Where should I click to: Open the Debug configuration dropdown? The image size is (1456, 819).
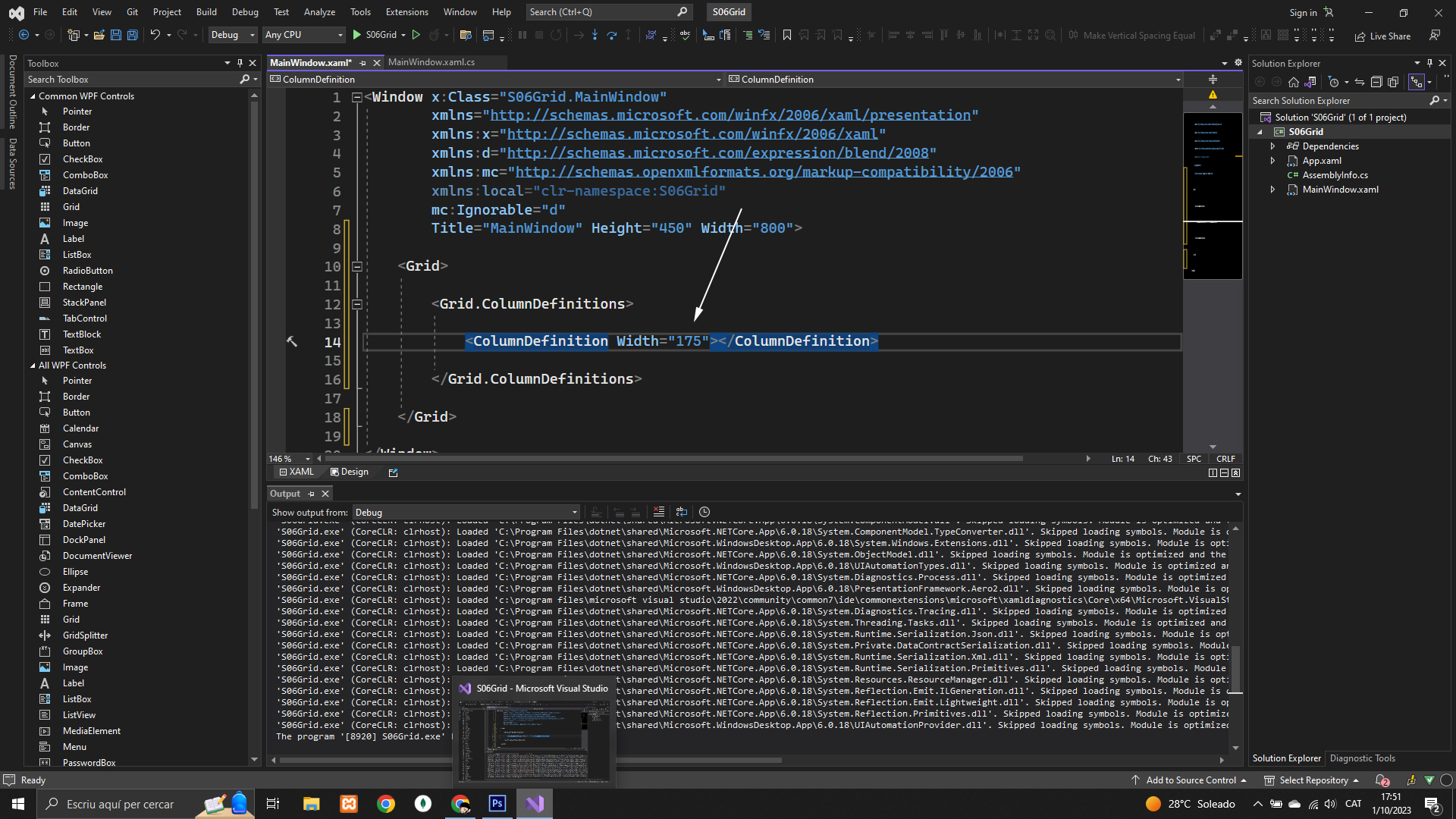point(233,35)
